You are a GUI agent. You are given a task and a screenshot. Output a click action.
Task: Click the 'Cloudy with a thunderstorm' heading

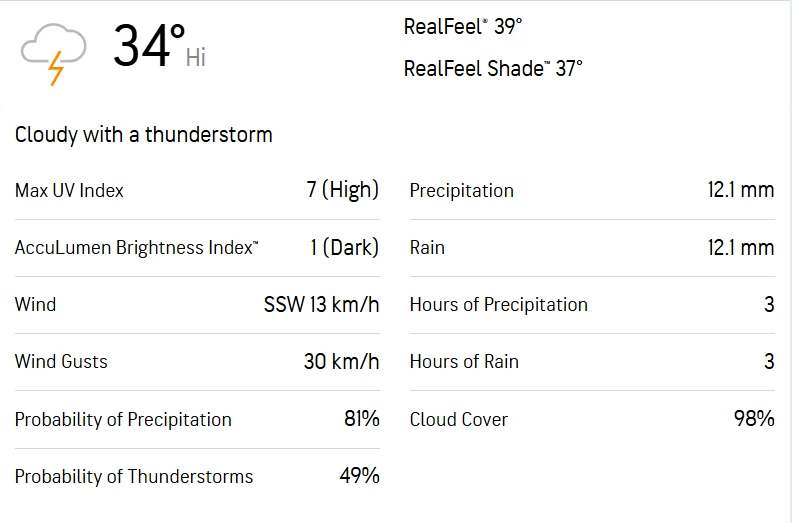pyautogui.click(x=143, y=135)
